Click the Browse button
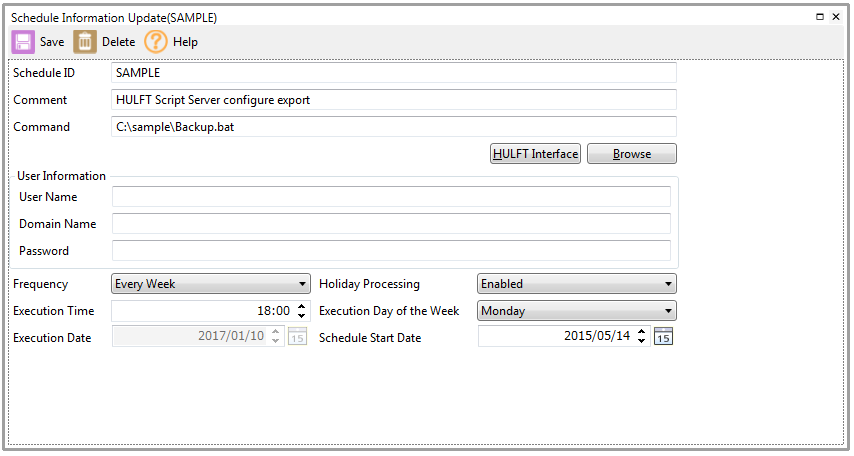854x456 pixels. [x=631, y=154]
